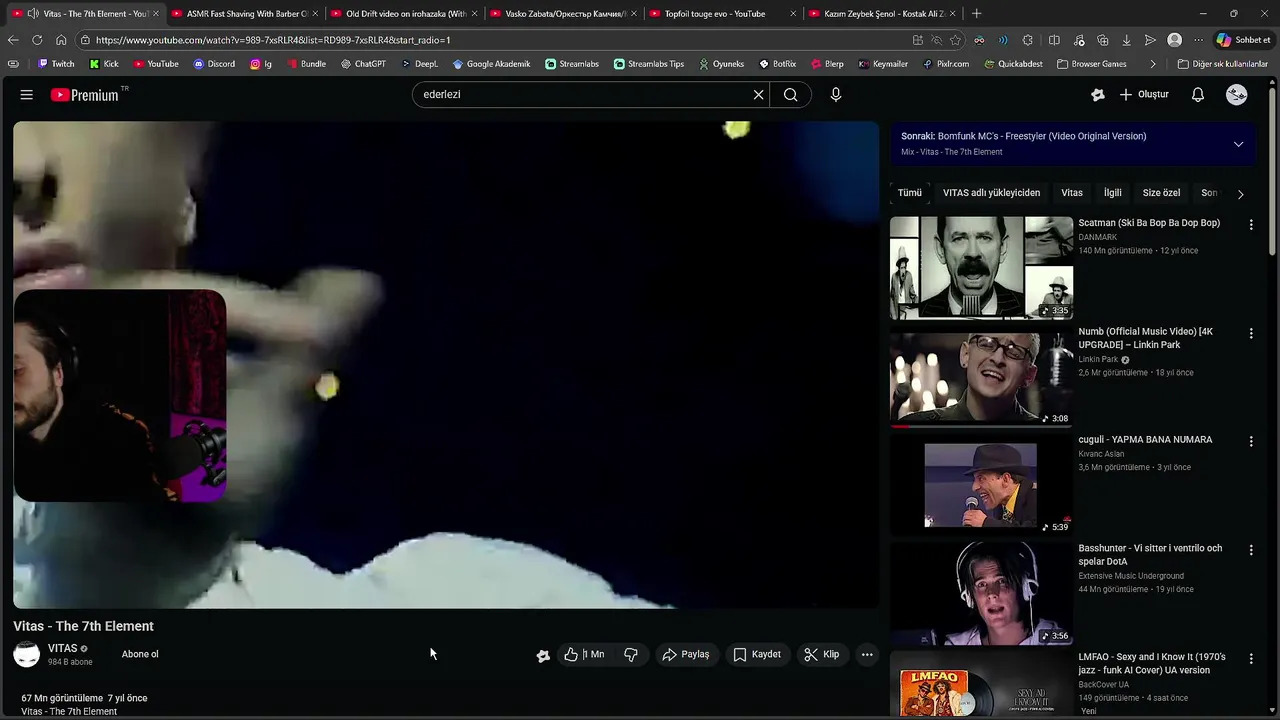Viewport: 1280px width, 720px height.
Task: Open the notifications bell
Action: point(1198,94)
